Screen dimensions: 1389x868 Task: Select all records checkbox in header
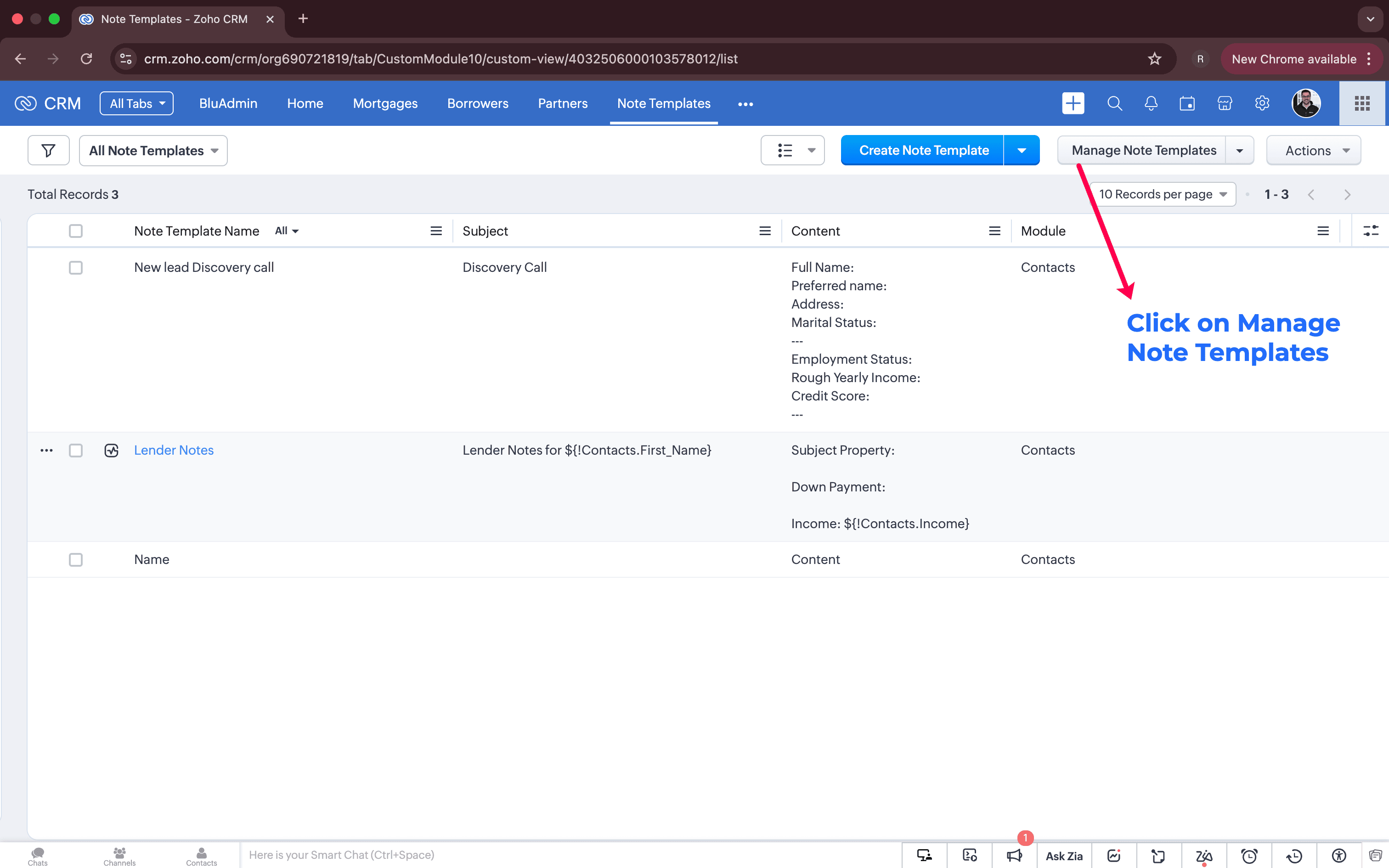pyautogui.click(x=76, y=231)
